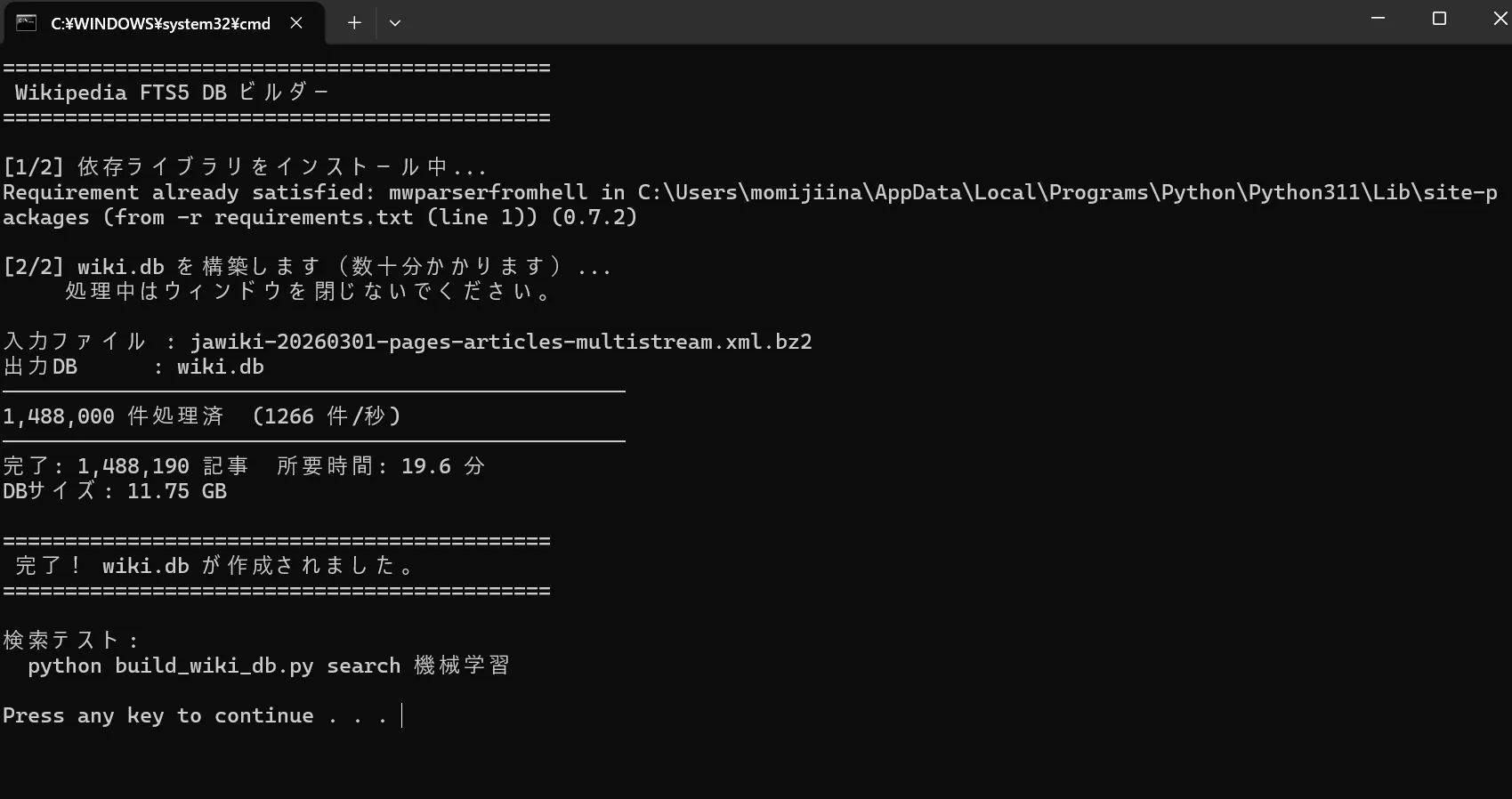This screenshot has width=1512, height=799.
Task: Select the C:\WINDOWS\system32\cmd tab title
Action: (160, 24)
